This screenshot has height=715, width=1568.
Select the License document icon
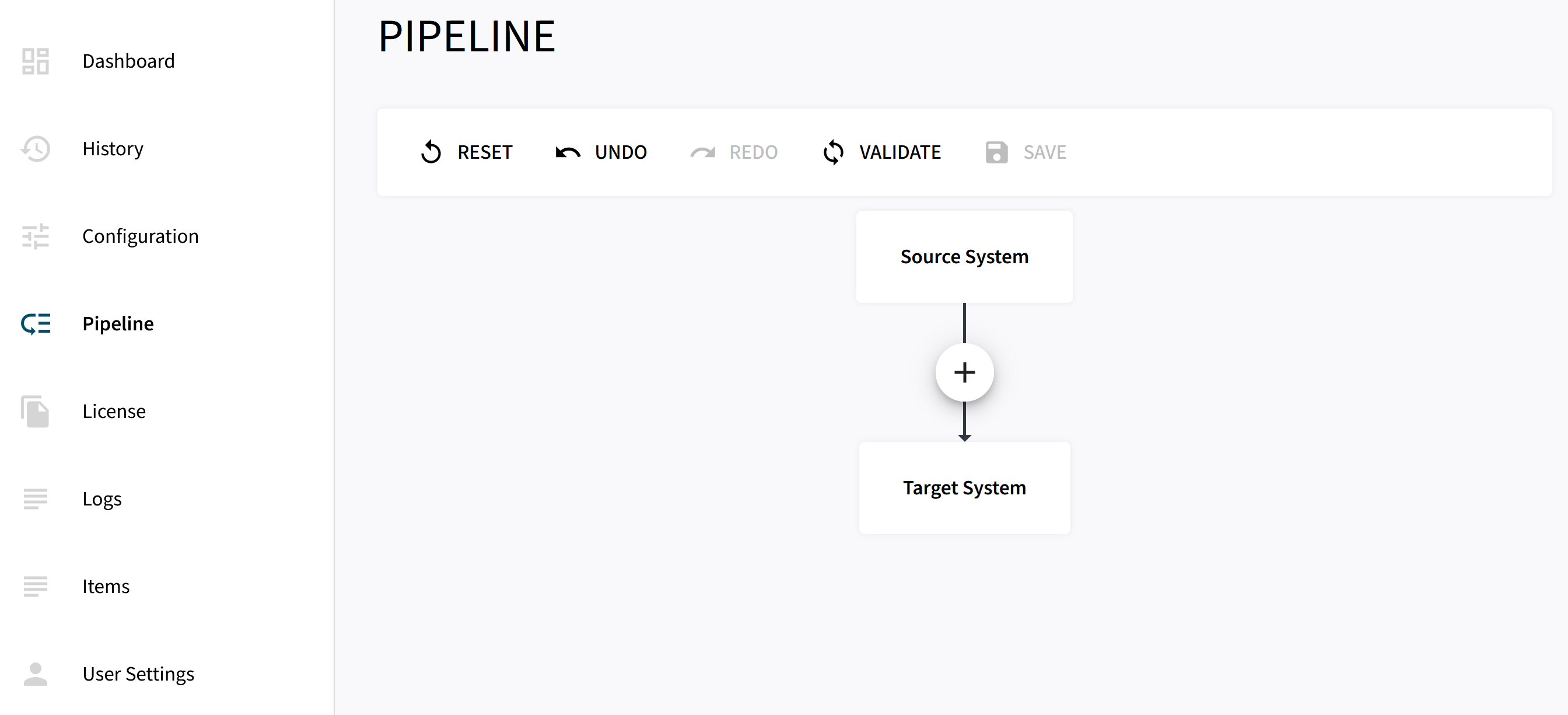(36, 411)
